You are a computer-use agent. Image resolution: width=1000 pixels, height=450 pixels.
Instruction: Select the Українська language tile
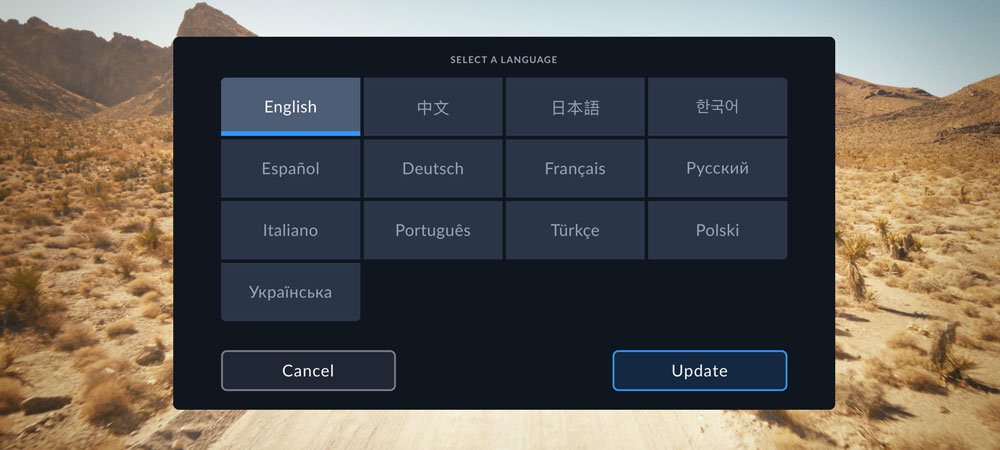[290, 292]
